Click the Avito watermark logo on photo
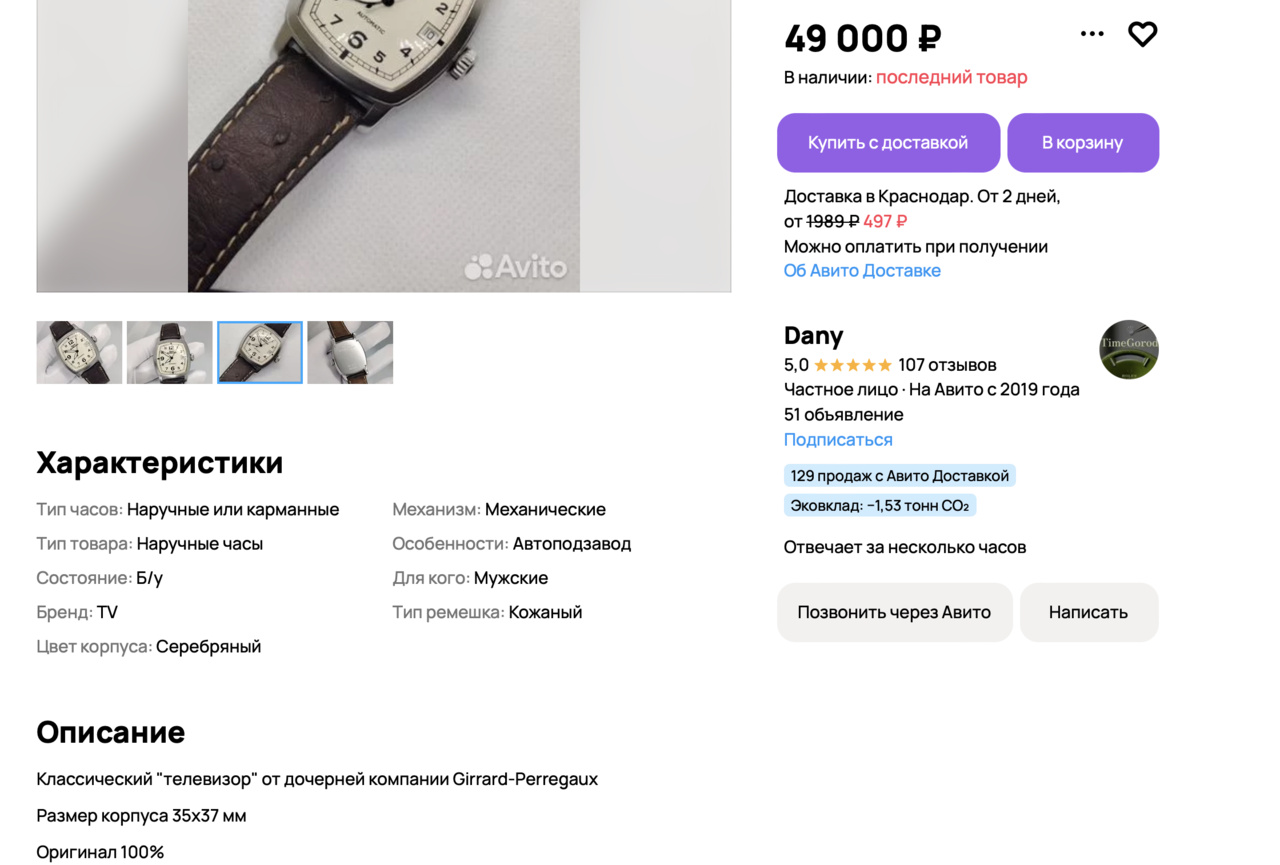 click(x=516, y=267)
